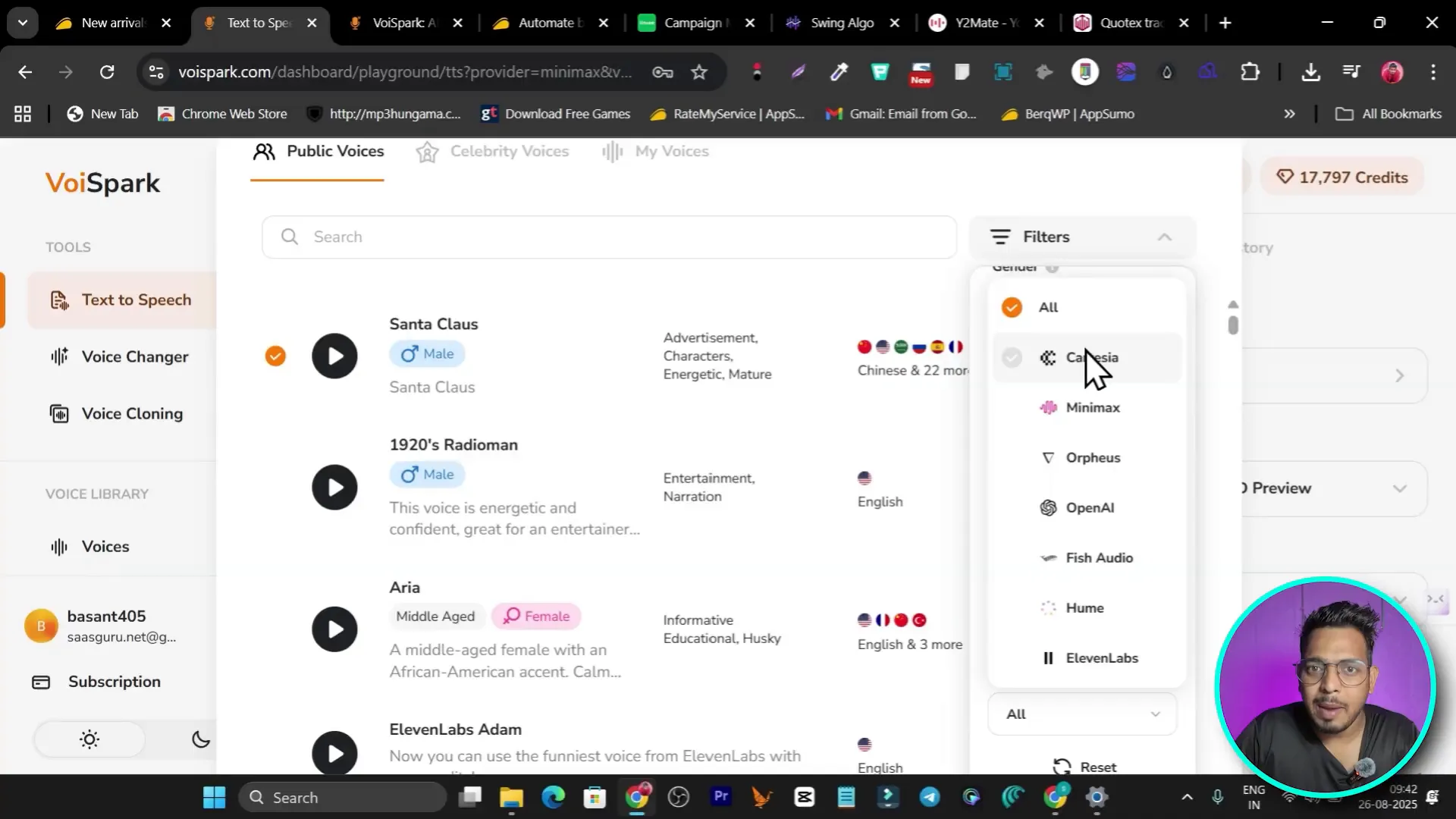Open Voices library in sidebar

tap(105, 546)
